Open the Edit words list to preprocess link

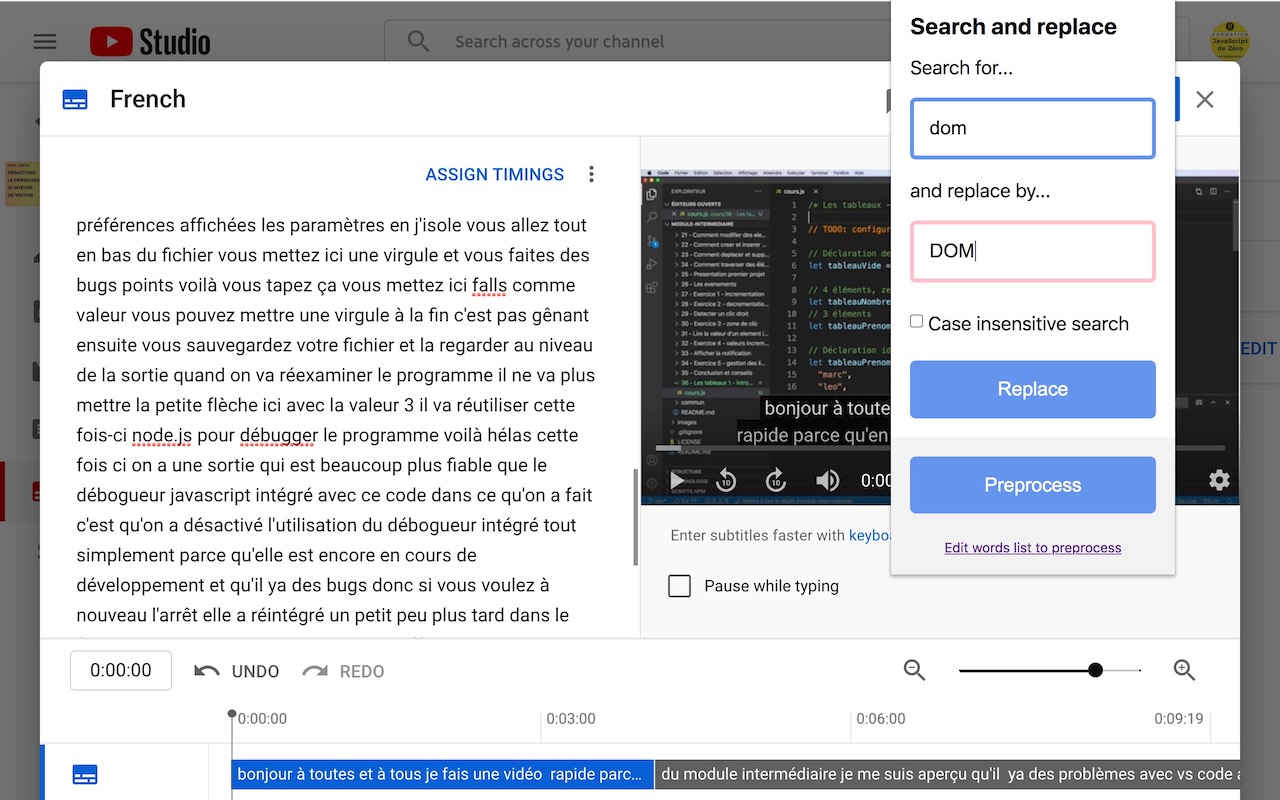point(1032,548)
